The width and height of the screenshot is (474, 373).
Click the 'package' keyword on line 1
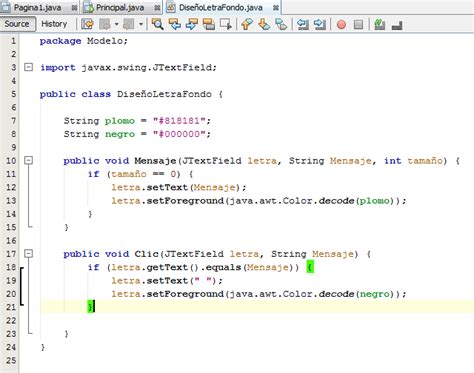click(x=60, y=41)
